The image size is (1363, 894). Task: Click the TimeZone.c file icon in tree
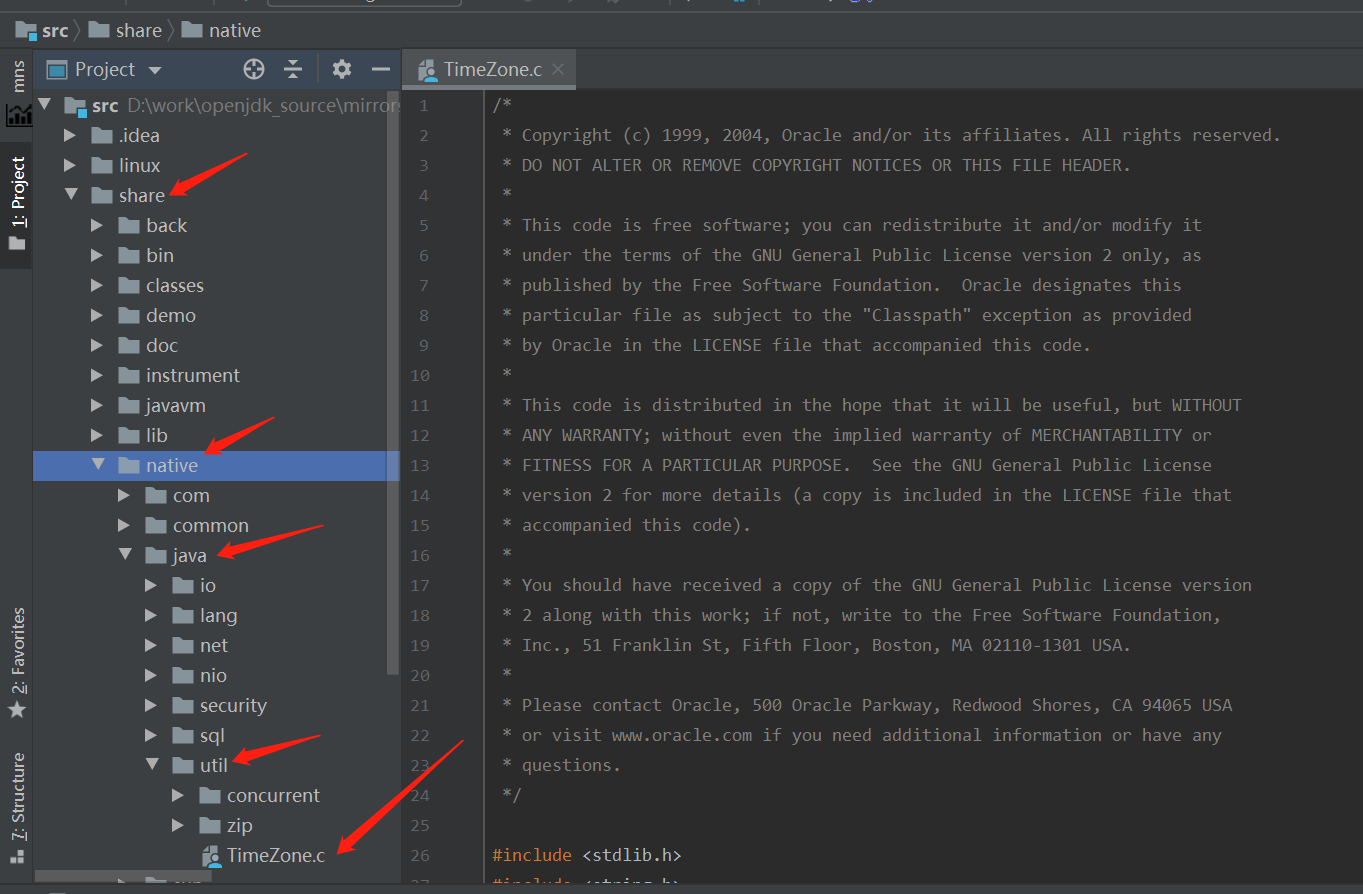211,856
